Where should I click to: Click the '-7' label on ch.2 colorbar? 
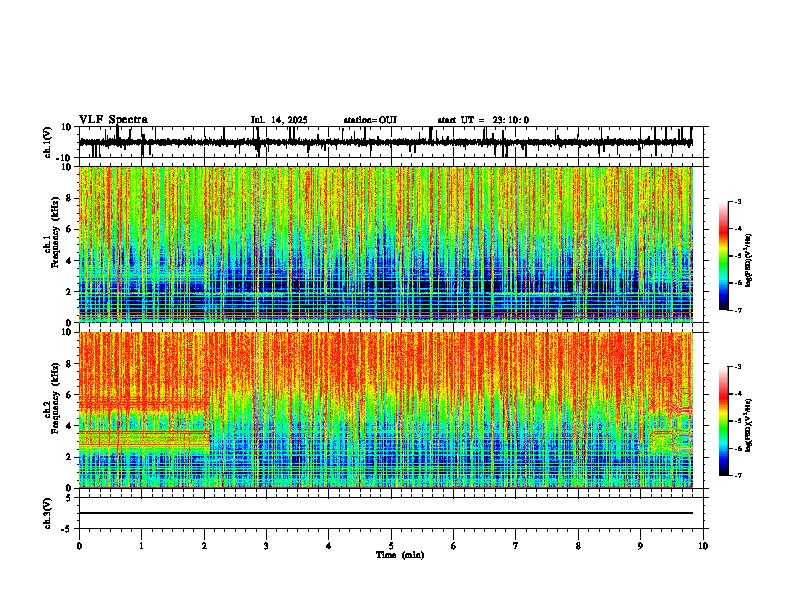pyautogui.click(x=738, y=475)
